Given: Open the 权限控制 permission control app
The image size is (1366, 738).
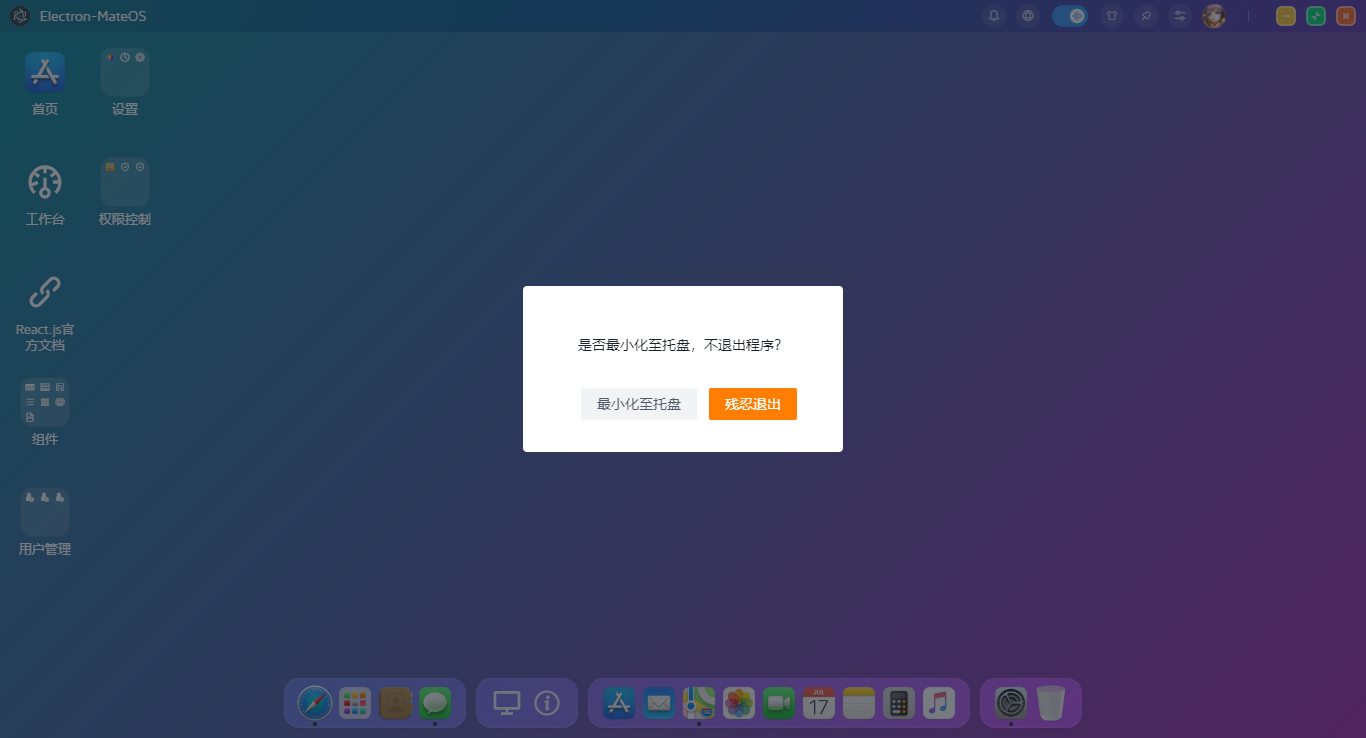Looking at the screenshot, I should coord(124,180).
